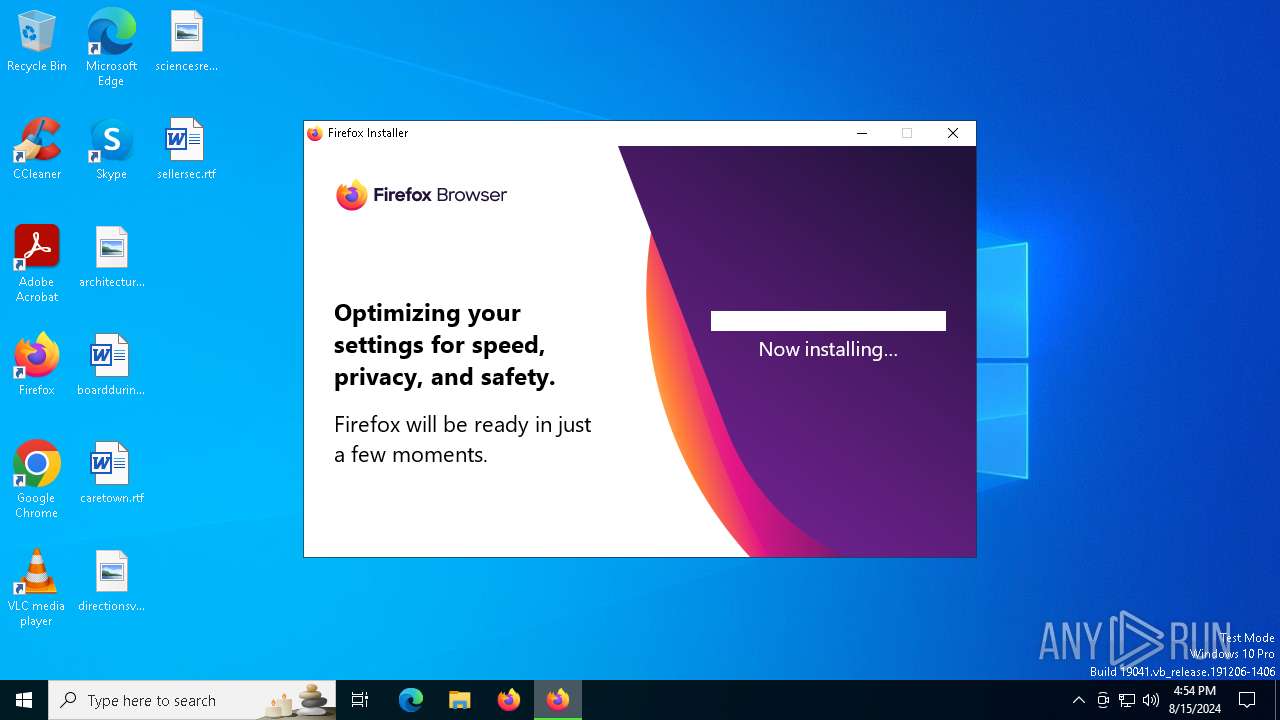
Task: Open the Windows Start menu
Action: click(24, 700)
